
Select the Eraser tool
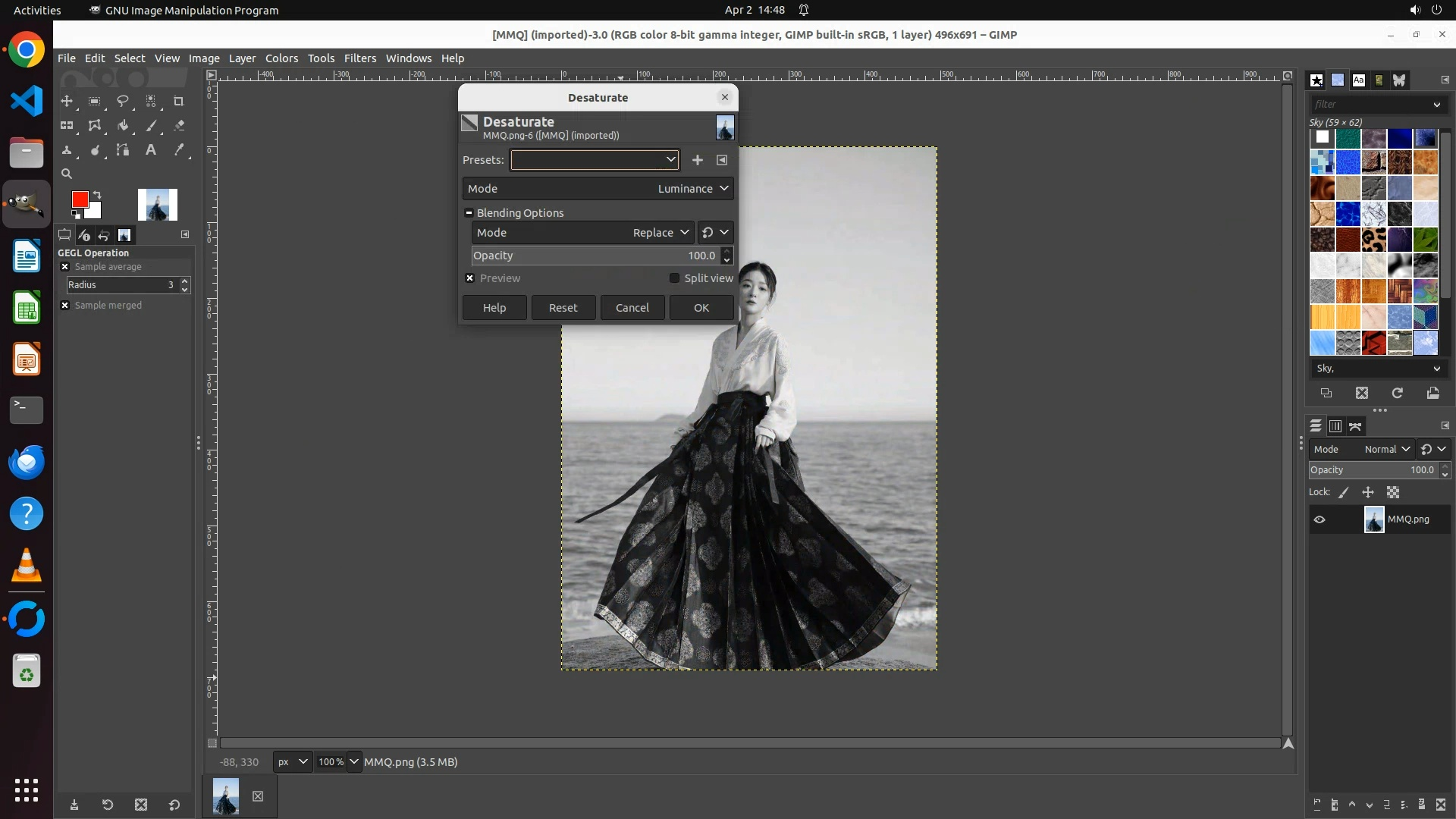[x=179, y=125]
